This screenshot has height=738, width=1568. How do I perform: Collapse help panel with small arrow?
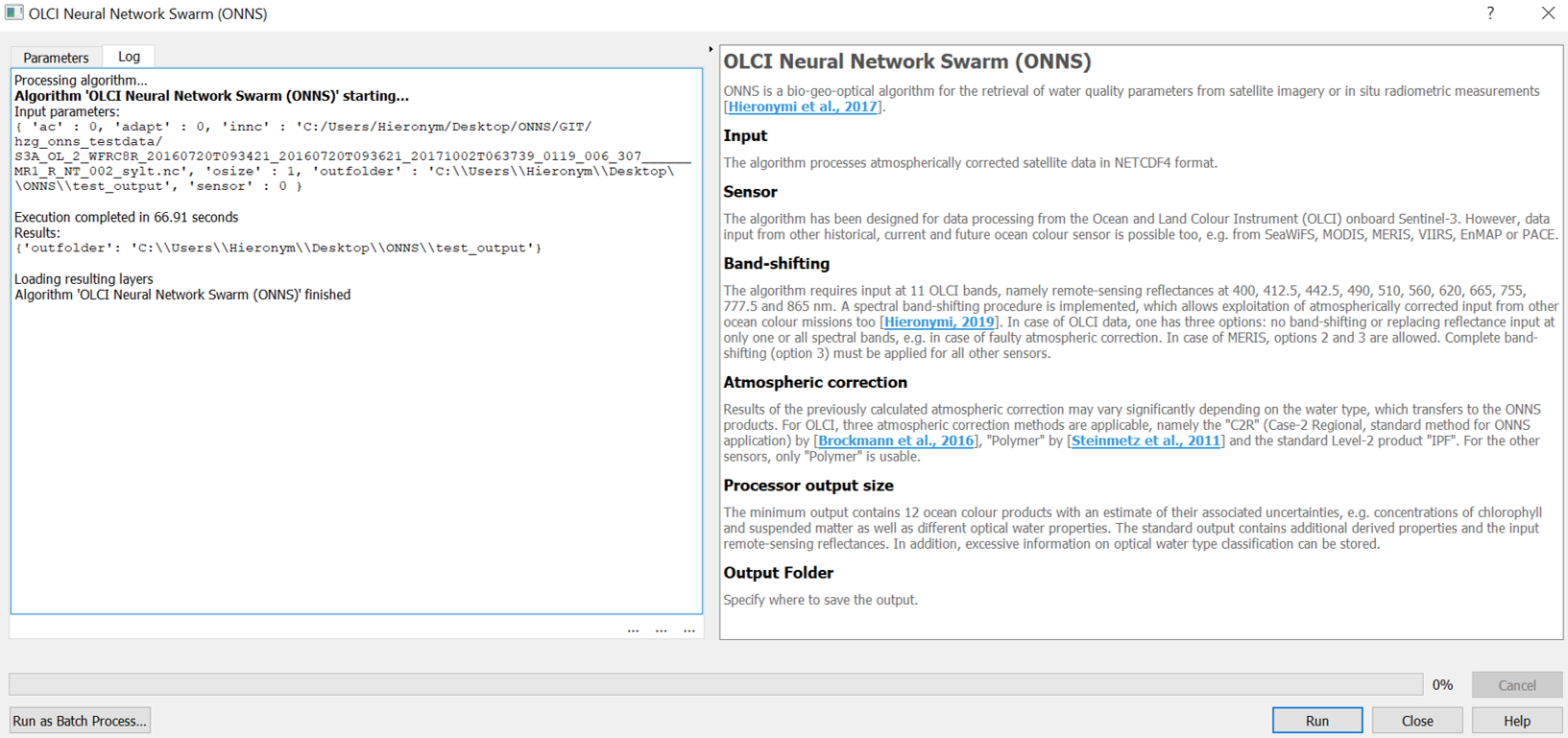711,49
